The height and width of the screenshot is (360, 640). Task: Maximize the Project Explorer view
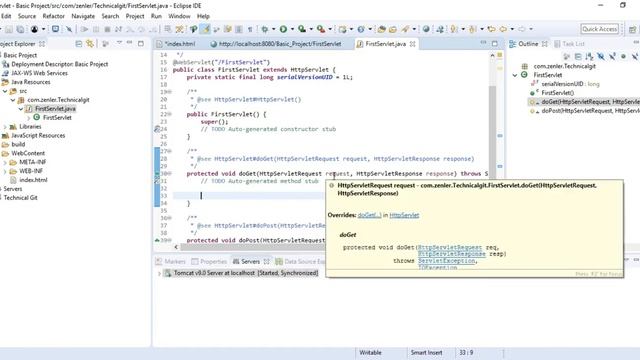pyautogui.click(x=141, y=43)
